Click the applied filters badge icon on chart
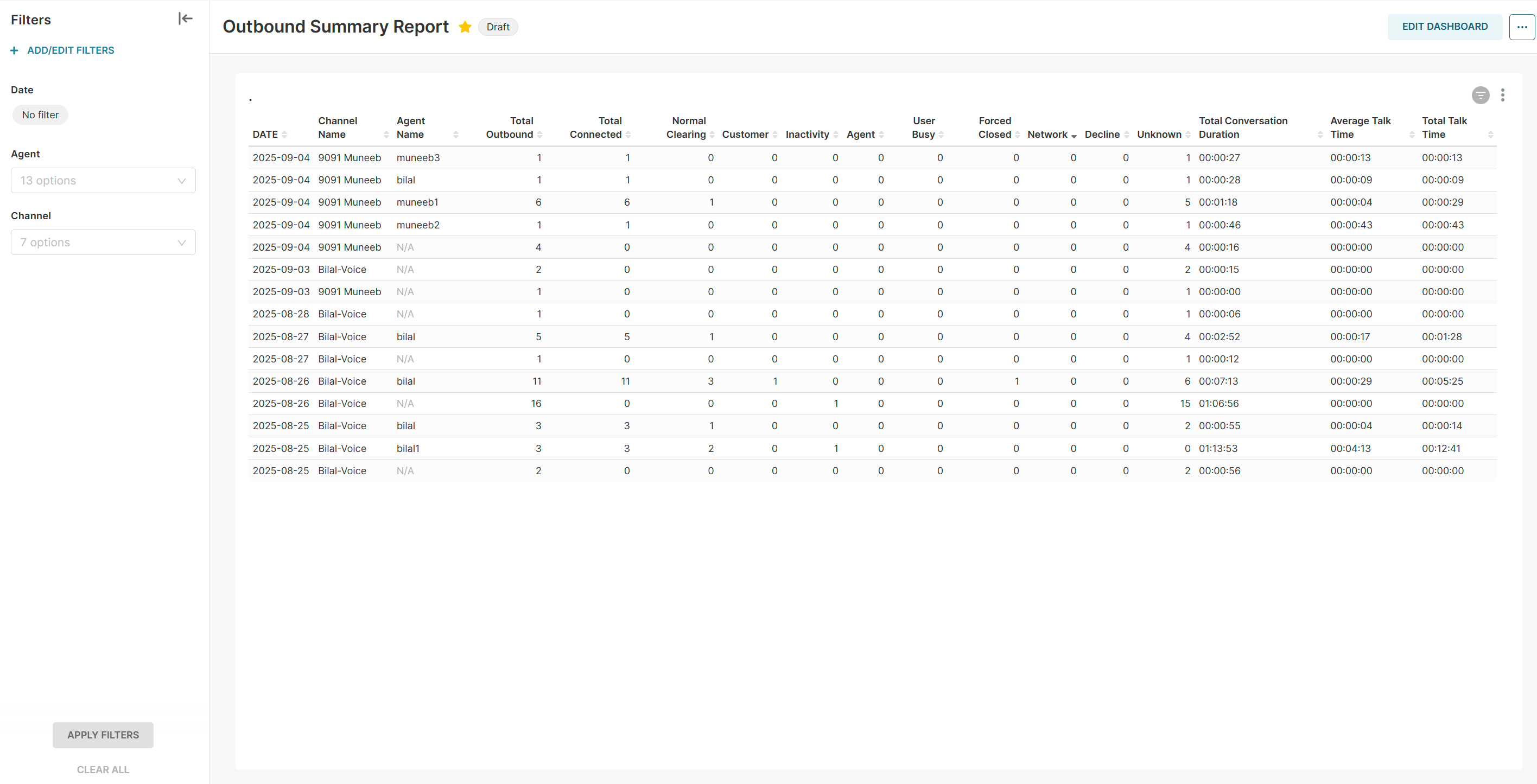The image size is (1537, 784). click(x=1481, y=95)
